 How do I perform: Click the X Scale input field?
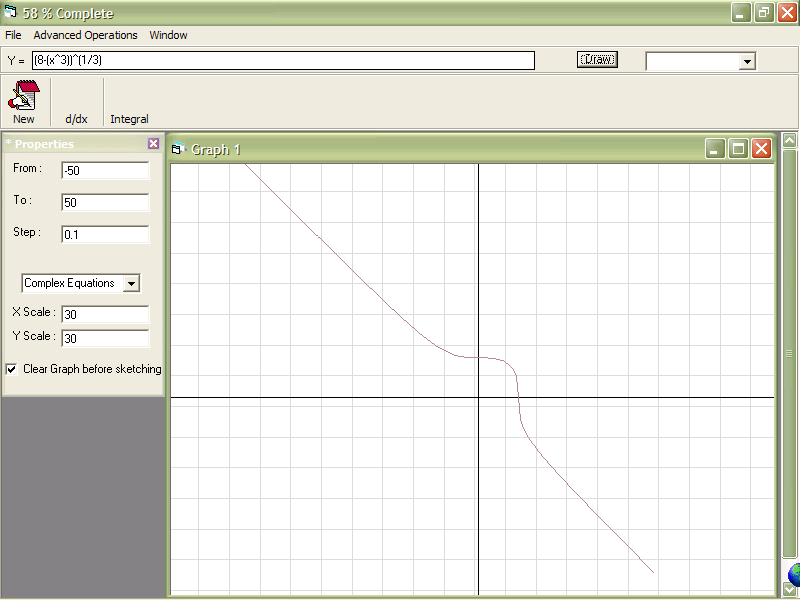tap(105, 315)
